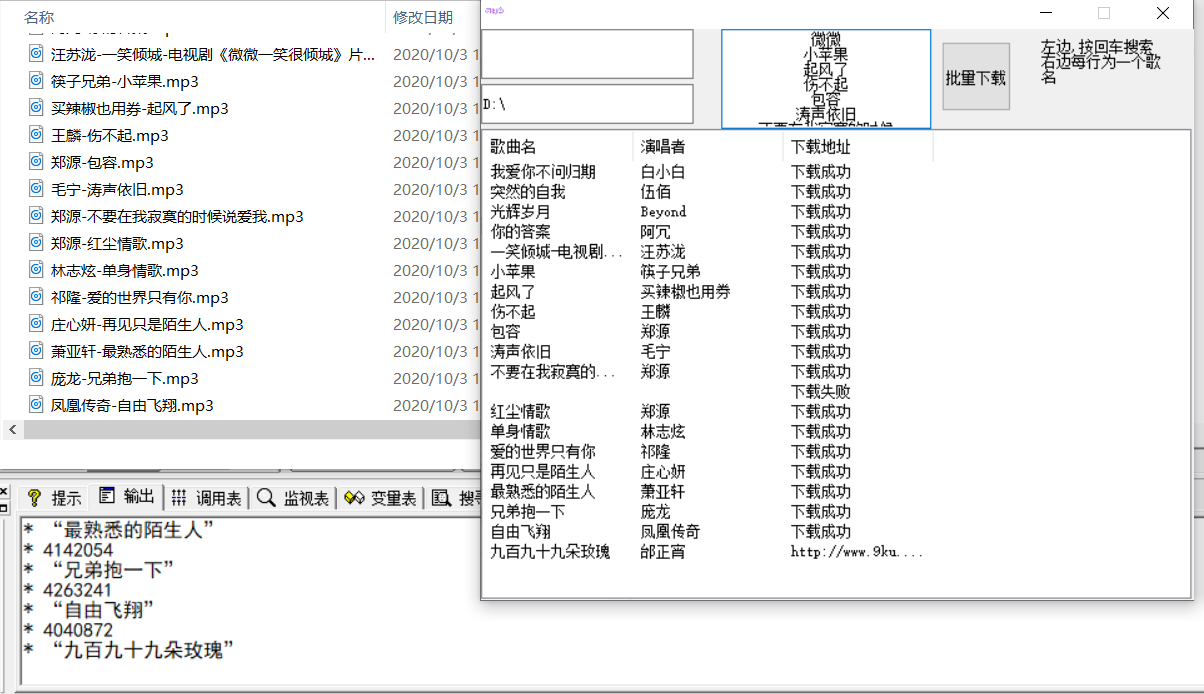Select file 萧亚轩-最熟悉的陌生人.mp3

click(147, 351)
